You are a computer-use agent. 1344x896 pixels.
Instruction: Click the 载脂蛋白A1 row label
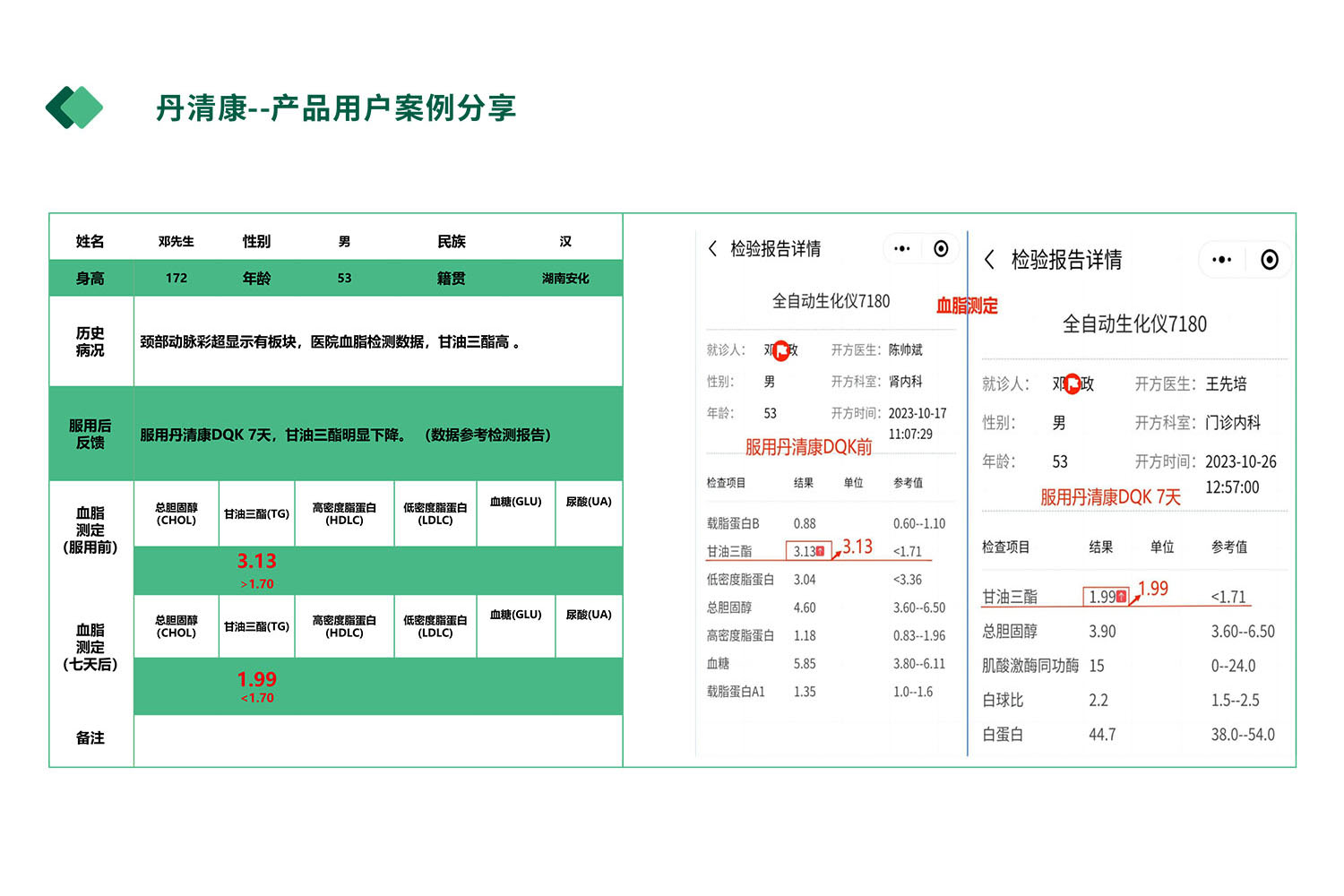click(x=736, y=692)
